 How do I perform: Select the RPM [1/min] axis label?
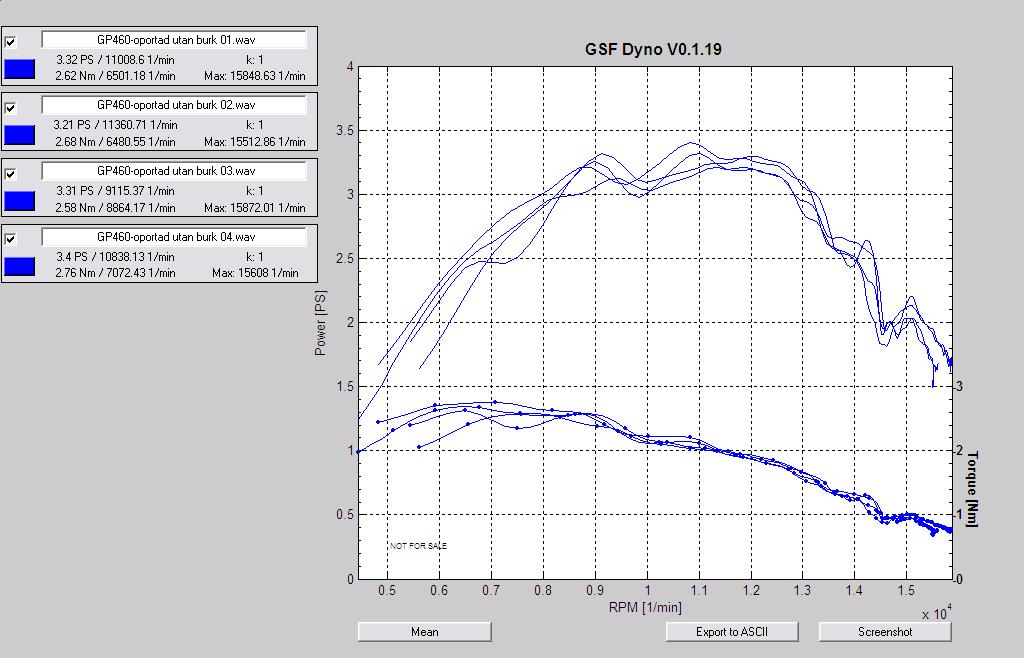point(645,607)
